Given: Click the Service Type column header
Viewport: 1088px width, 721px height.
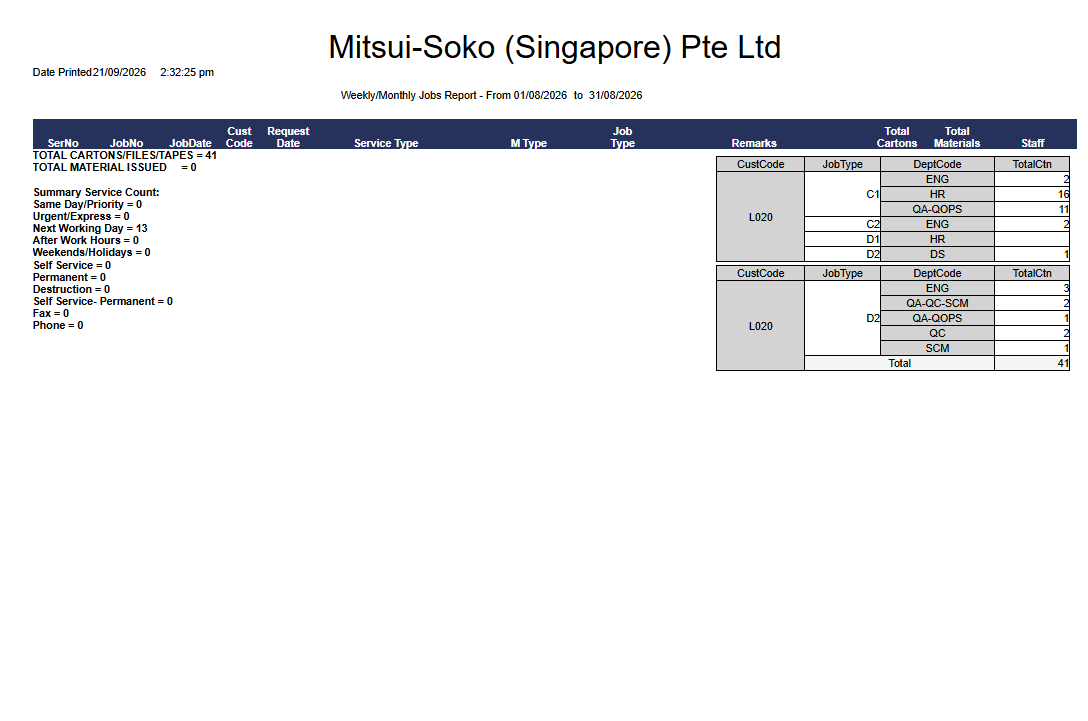Looking at the screenshot, I should 386,143.
